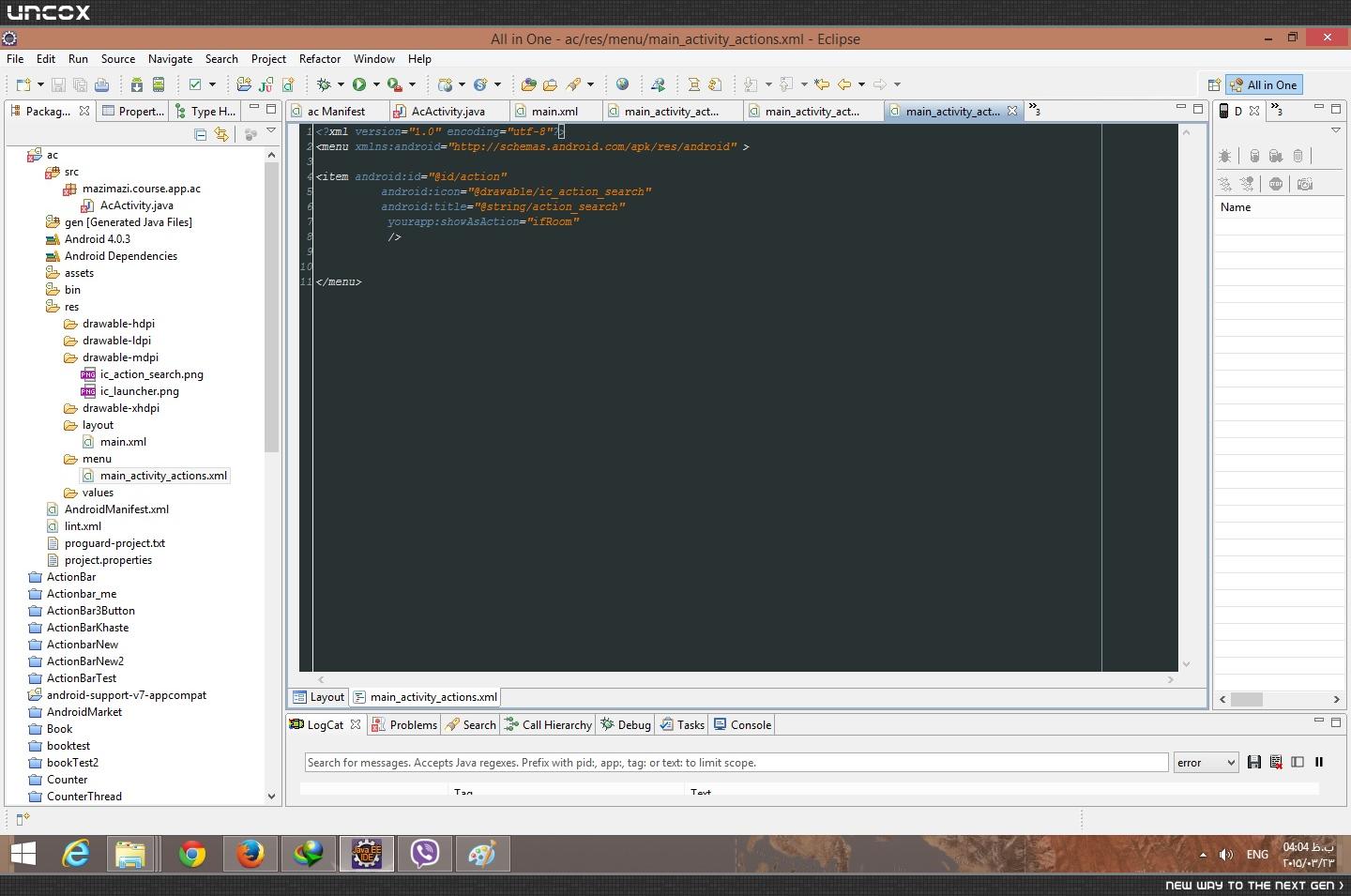The width and height of the screenshot is (1351, 896).
Task: Click the green Run button icon
Action: [x=359, y=84]
